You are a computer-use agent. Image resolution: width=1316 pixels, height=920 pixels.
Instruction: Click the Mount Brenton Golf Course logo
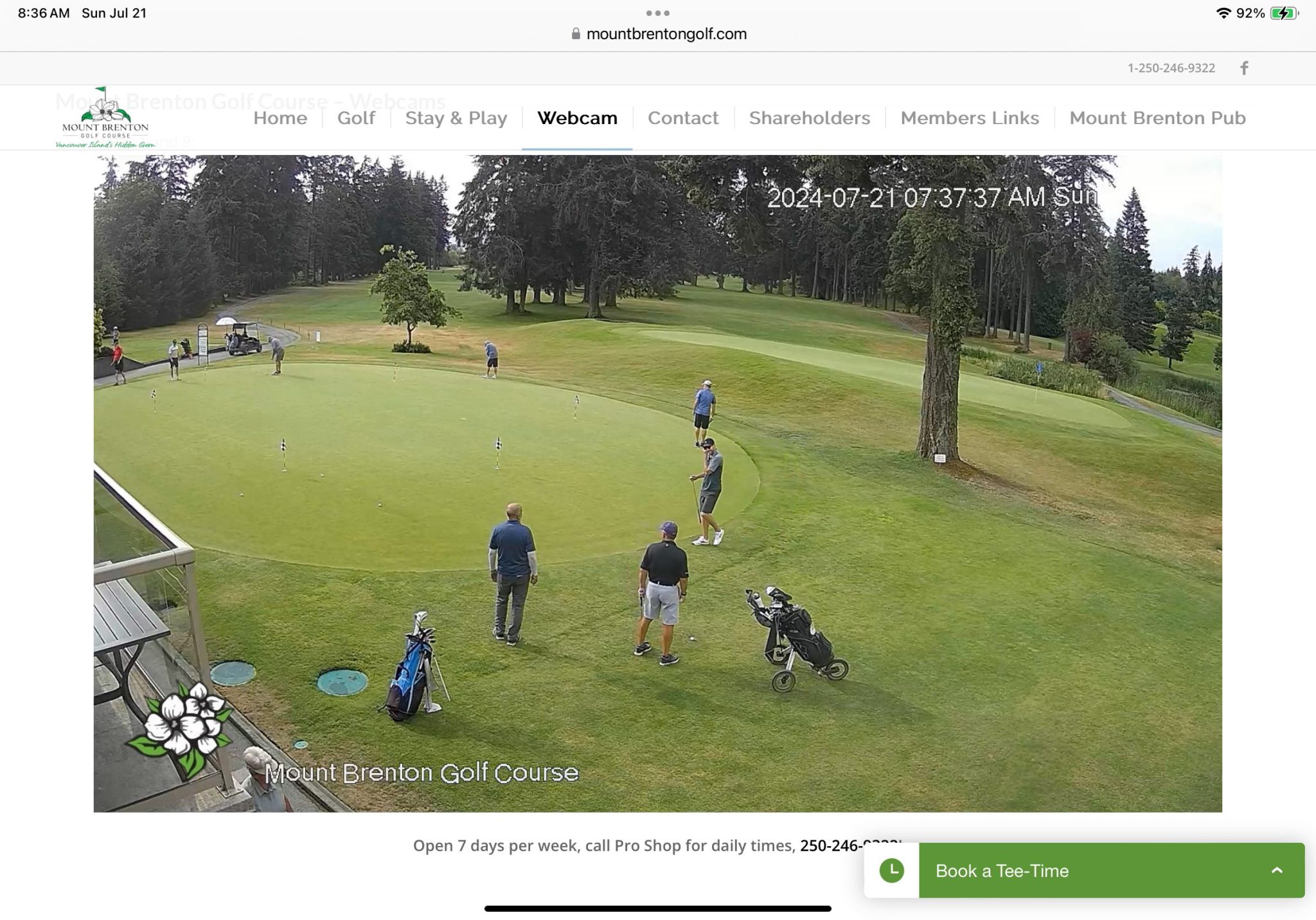click(105, 118)
